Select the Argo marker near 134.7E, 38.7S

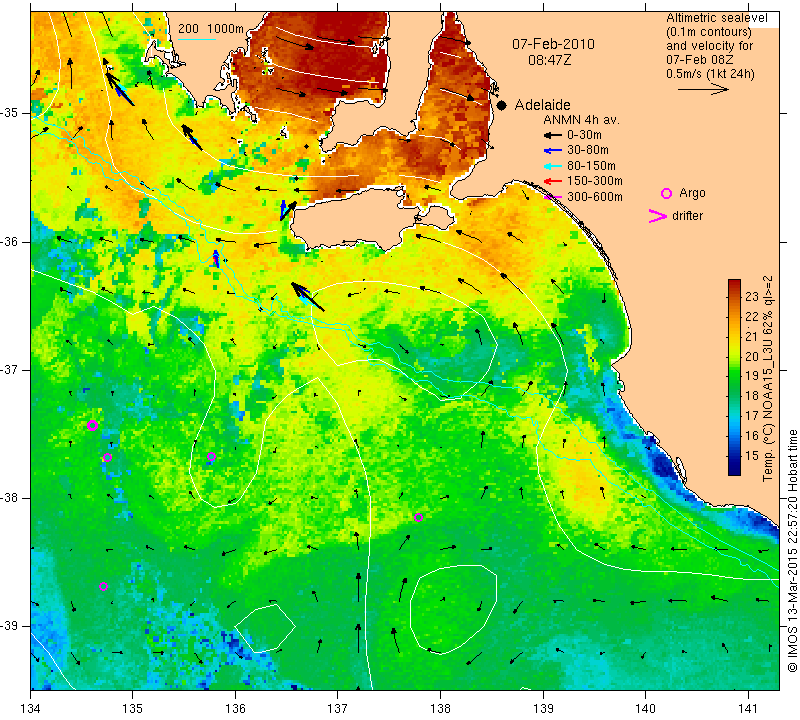pos(103,586)
